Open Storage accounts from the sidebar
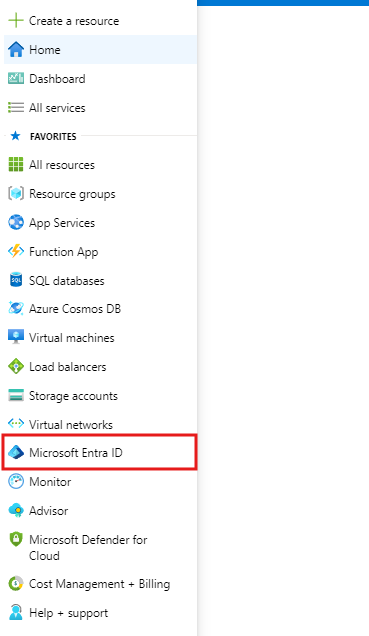 99,395
